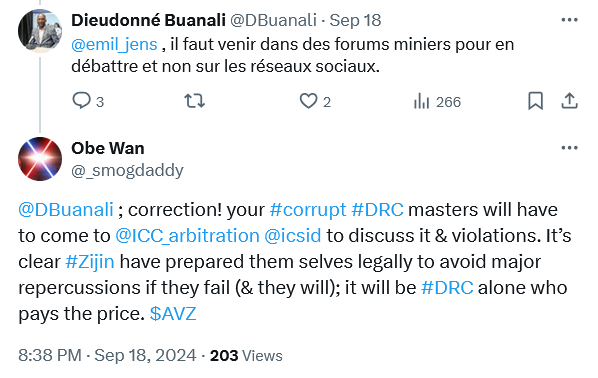Open the #corrupt hashtag
The height and width of the screenshot is (378, 598).
308,210
